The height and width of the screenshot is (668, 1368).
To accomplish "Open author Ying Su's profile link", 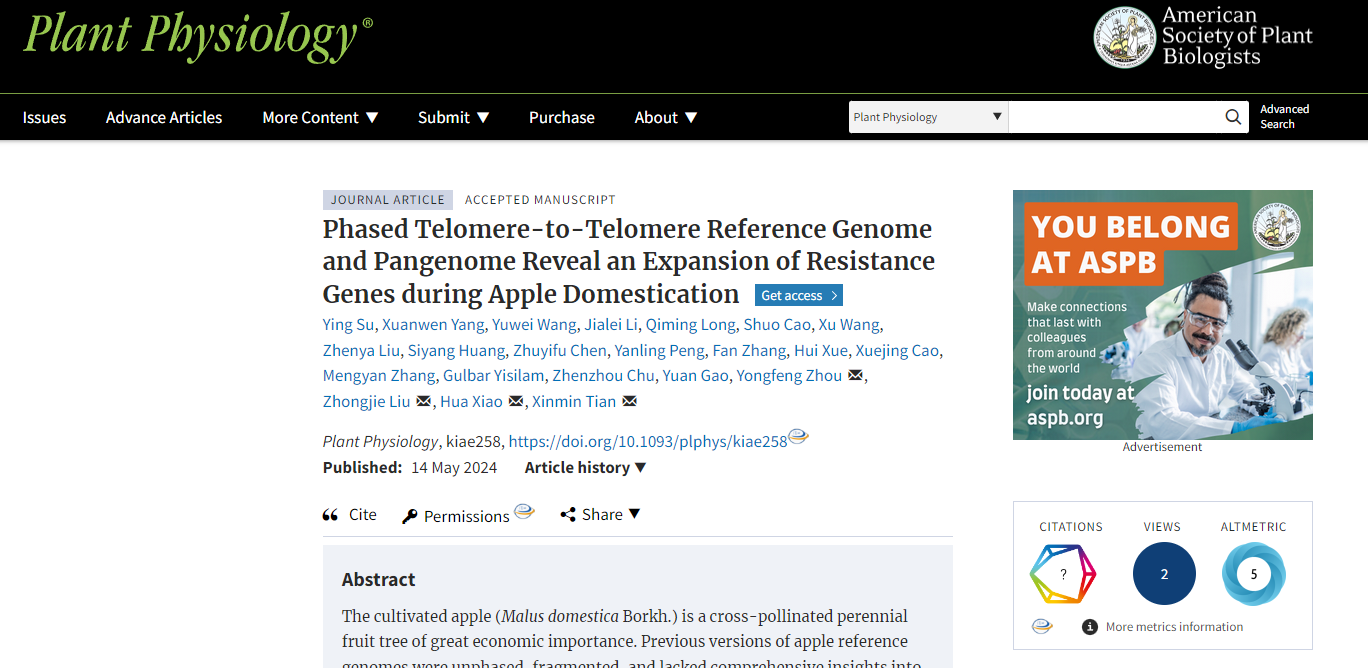I will pyautogui.click(x=348, y=324).
